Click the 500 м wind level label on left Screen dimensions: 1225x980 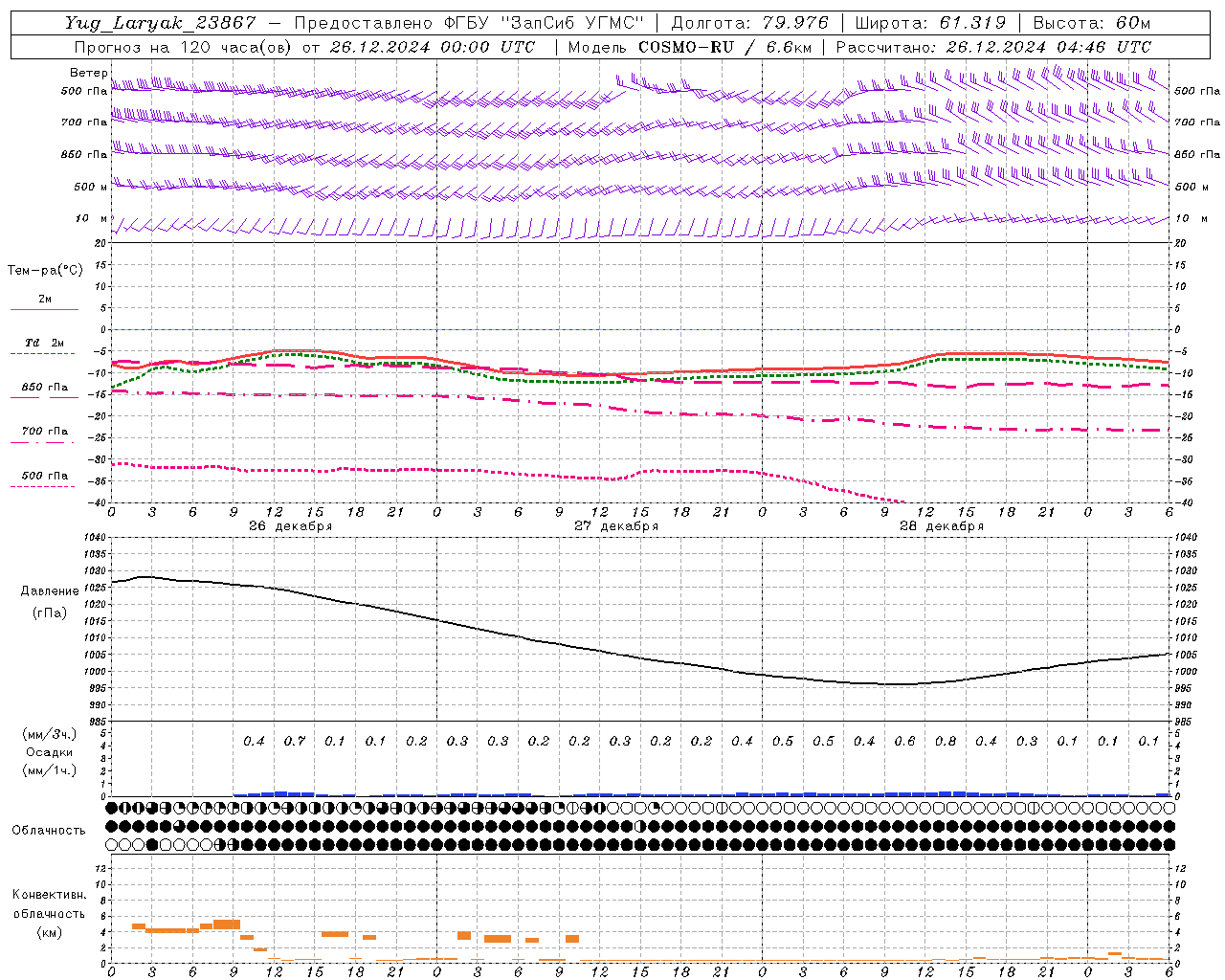[92, 187]
